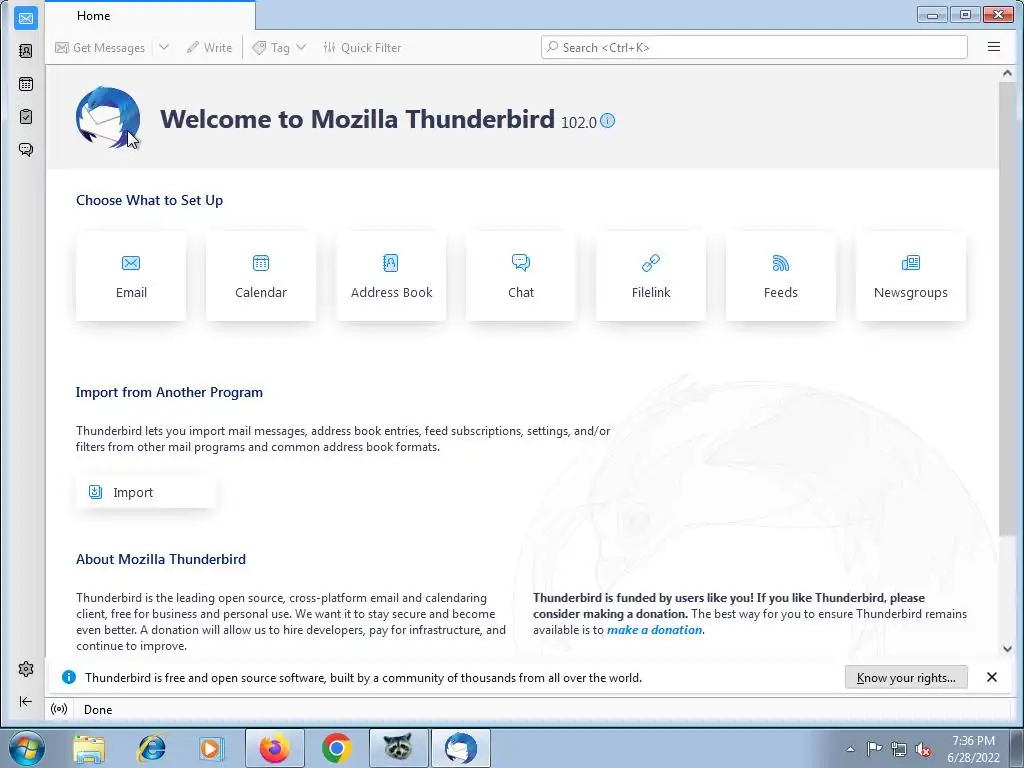This screenshot has height=768, width=1024.
Task: Click the Thunderbird taskbar button
Action: pos(461,748)
